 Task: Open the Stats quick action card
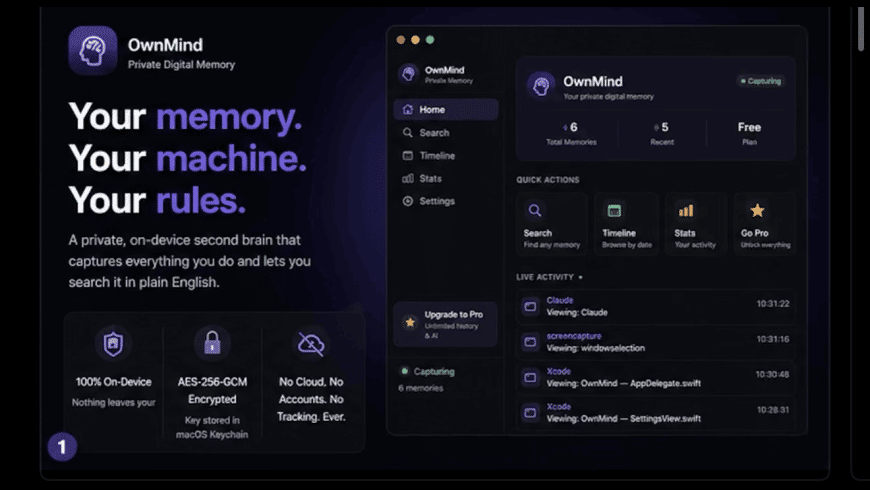[x=695, y=224]
